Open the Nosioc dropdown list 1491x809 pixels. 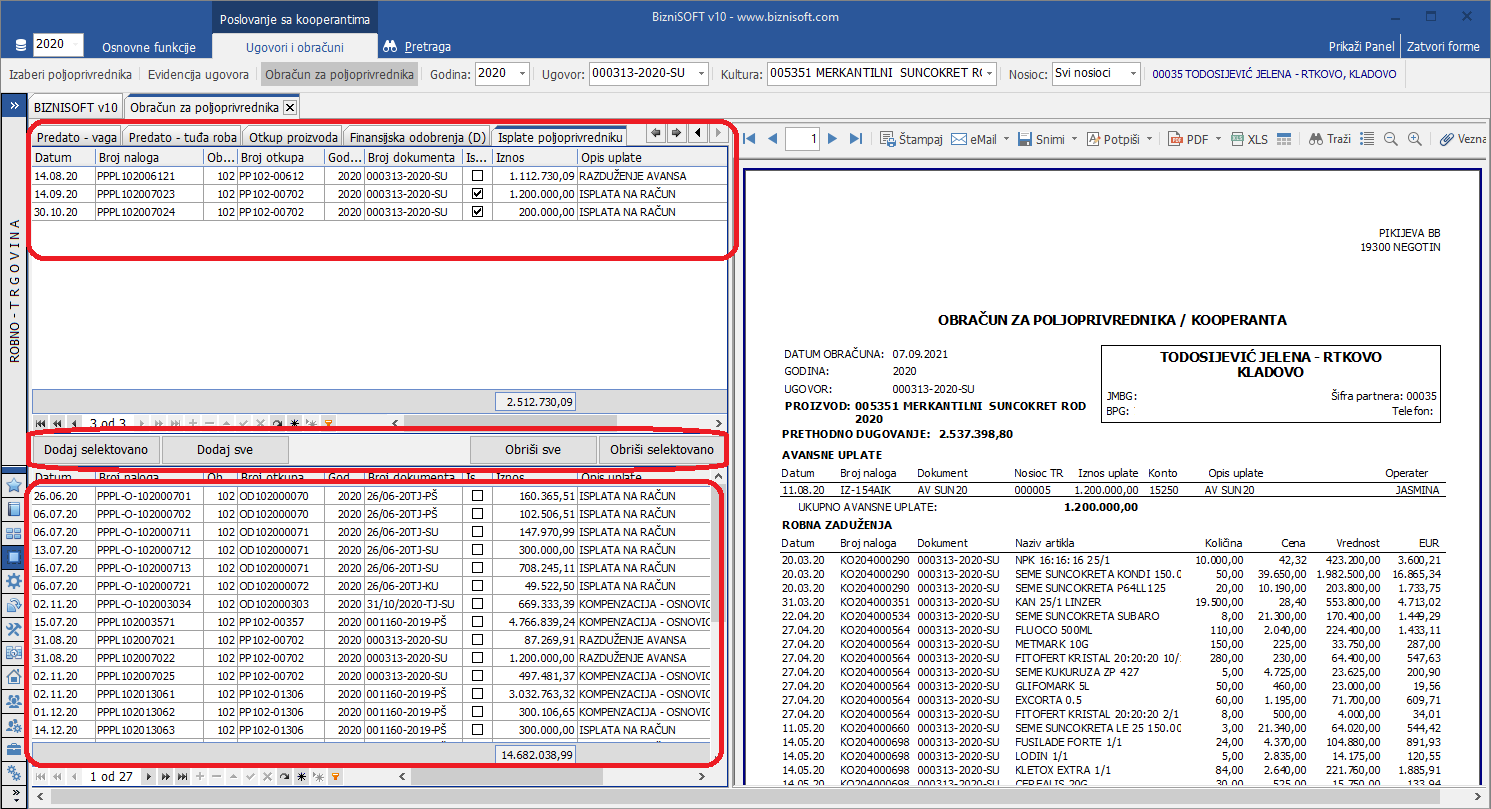[x=1131, y=74]
